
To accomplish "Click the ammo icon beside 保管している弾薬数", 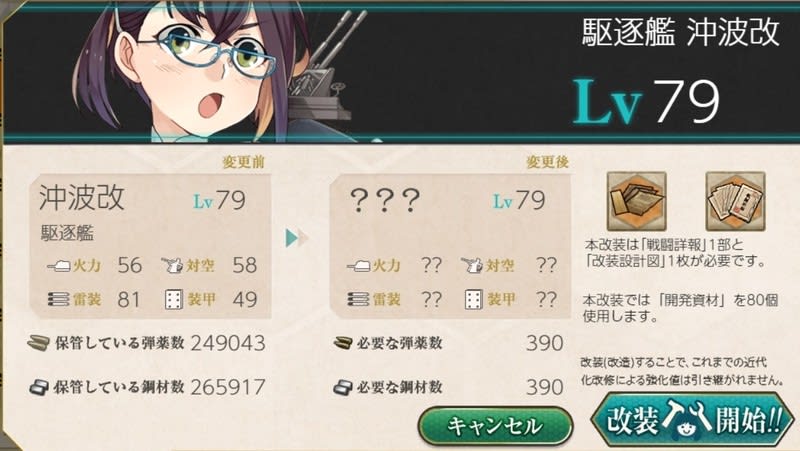I will [38, 343].
